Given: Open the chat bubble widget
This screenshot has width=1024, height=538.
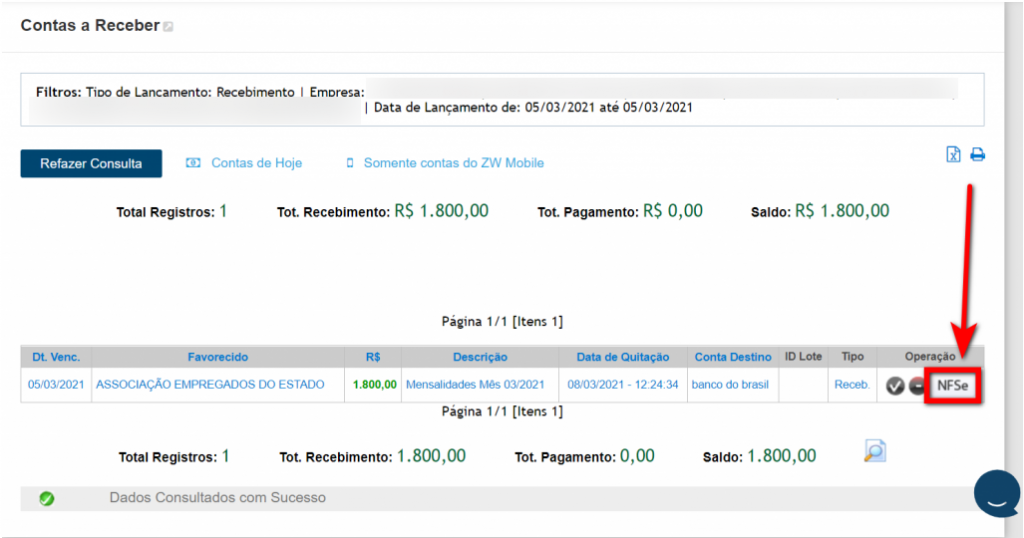Looking at the screenshot, I should point(997,493).
